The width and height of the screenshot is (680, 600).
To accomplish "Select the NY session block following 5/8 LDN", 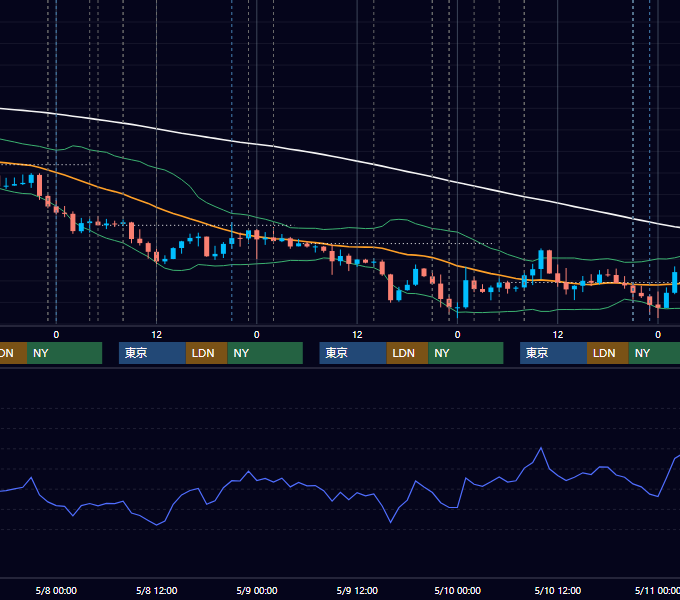I will tap(265, 353).
